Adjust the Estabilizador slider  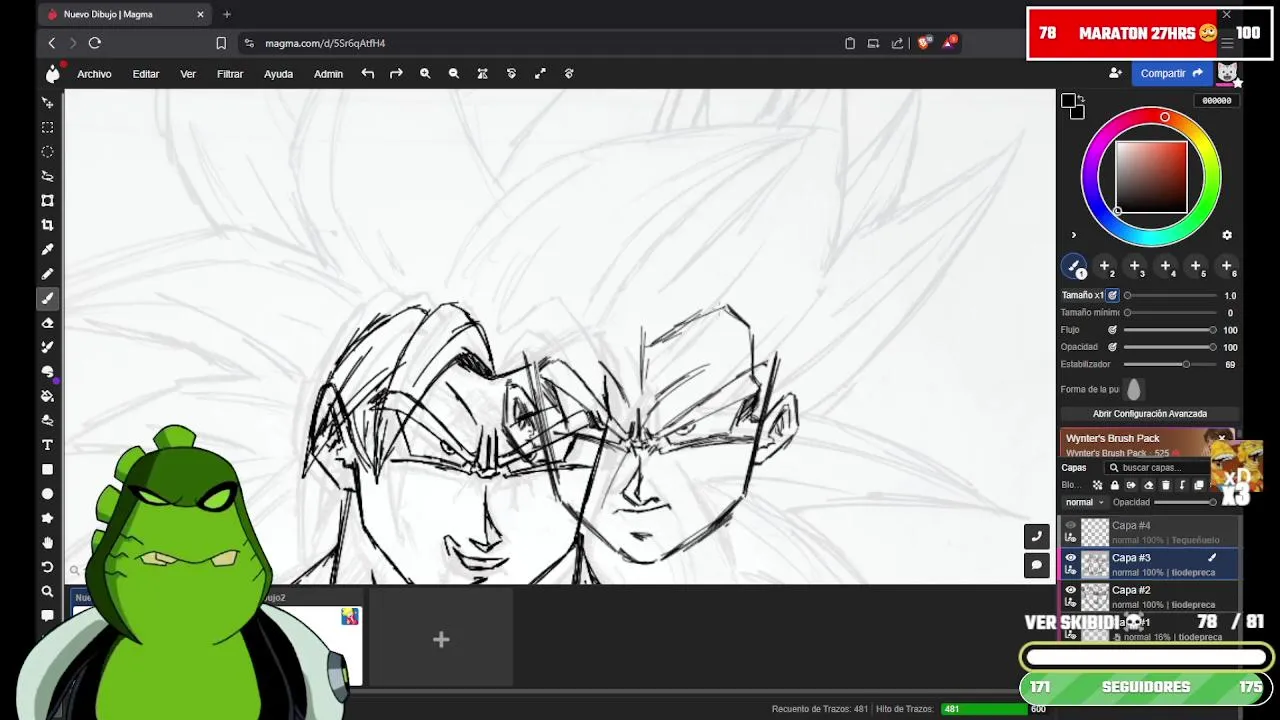point(1169,365)
